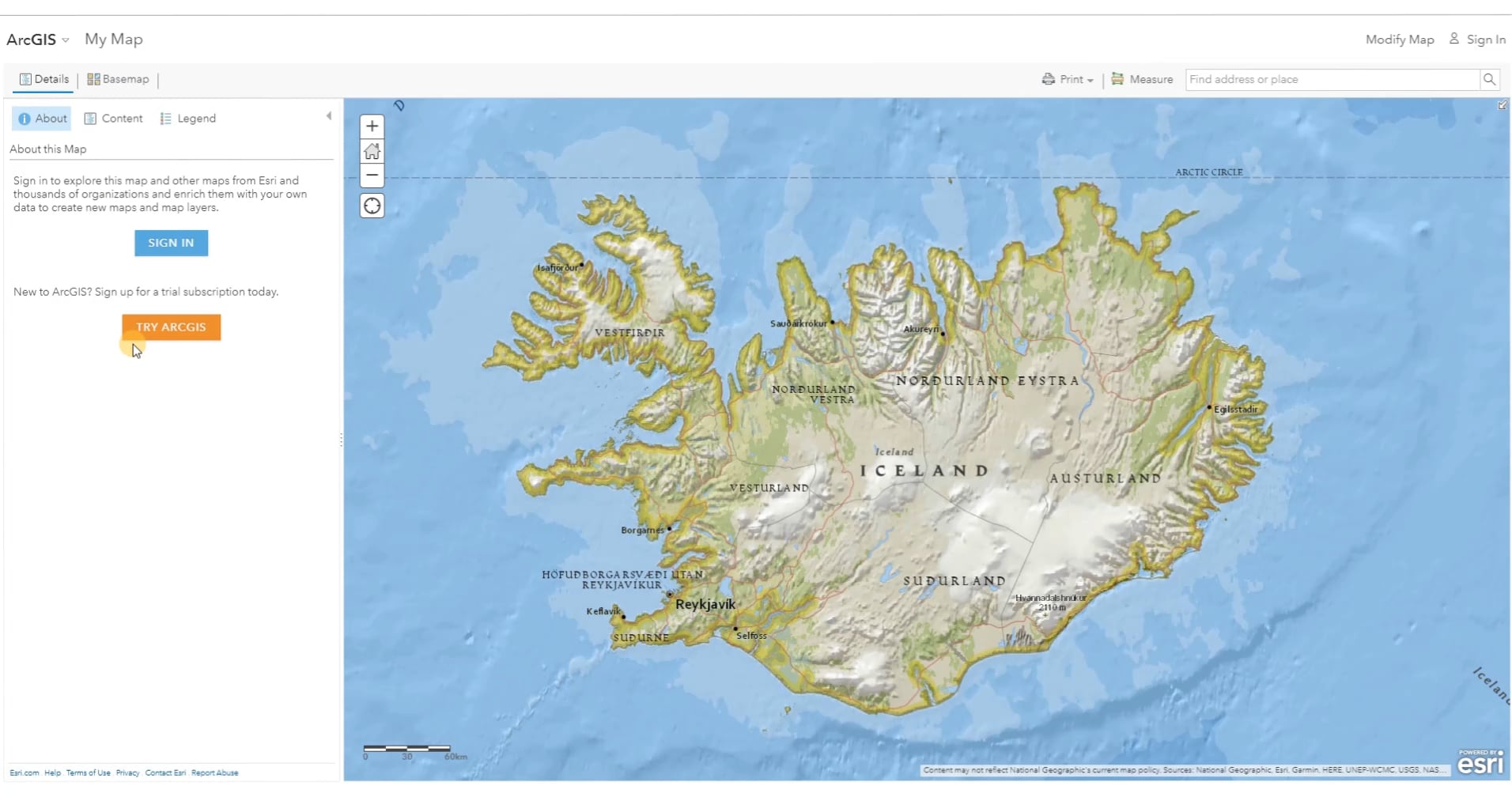
Task: Click Sign In at top right
Action: [x=1477, y=40]
